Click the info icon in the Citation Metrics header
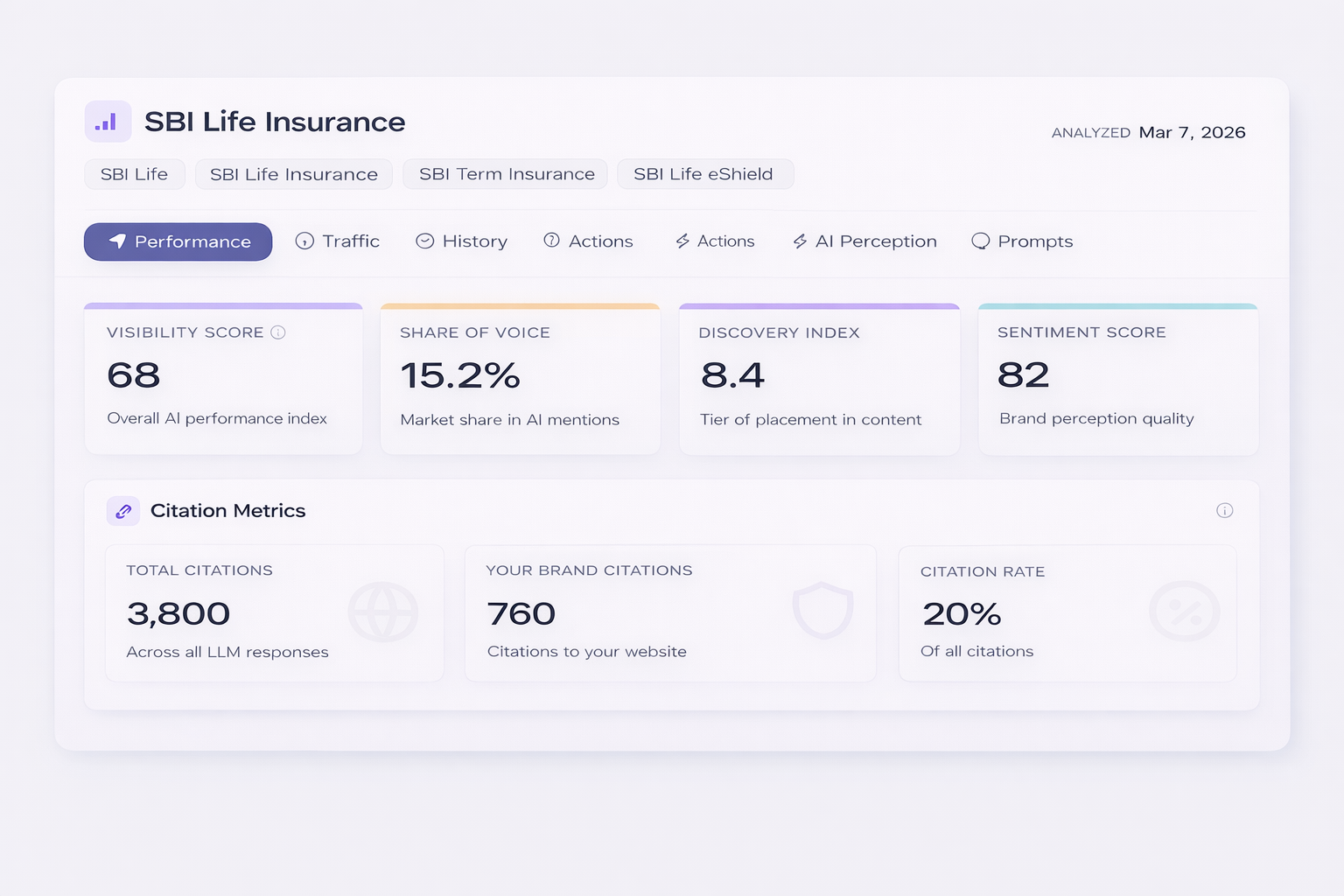Viewport: 1344px width, 896px height. click(1224, 510)
